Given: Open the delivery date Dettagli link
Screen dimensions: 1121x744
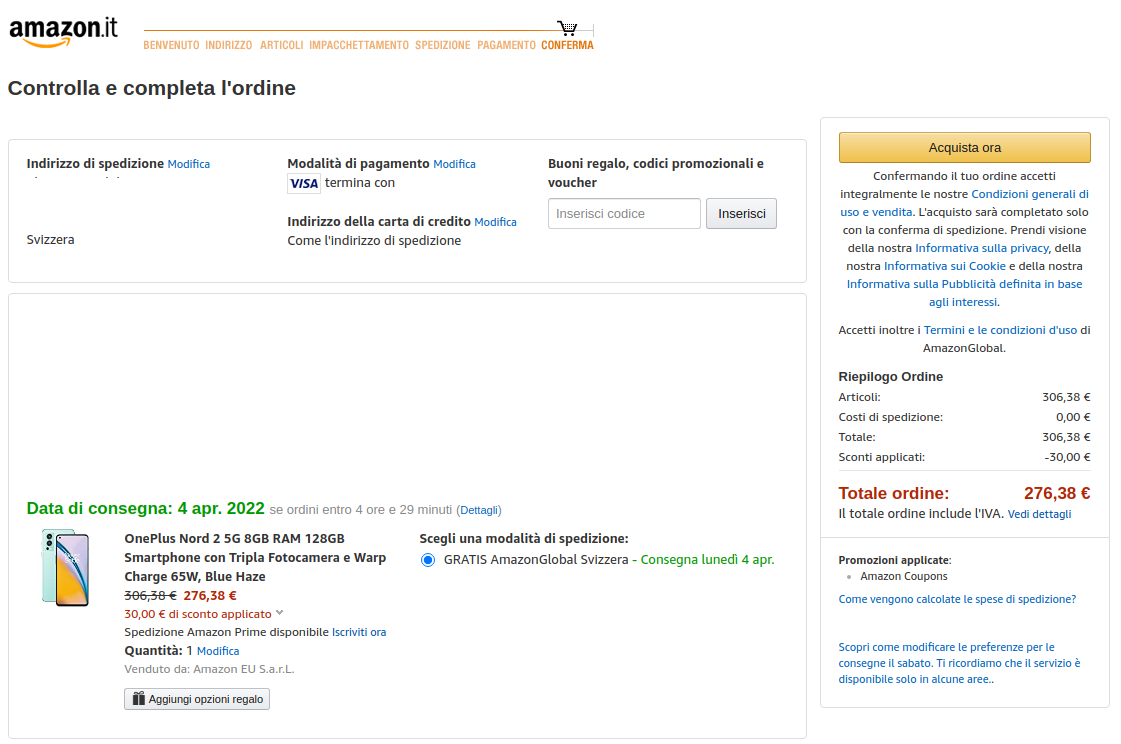Looking at the screenshot, I should (x=479, y=510).
